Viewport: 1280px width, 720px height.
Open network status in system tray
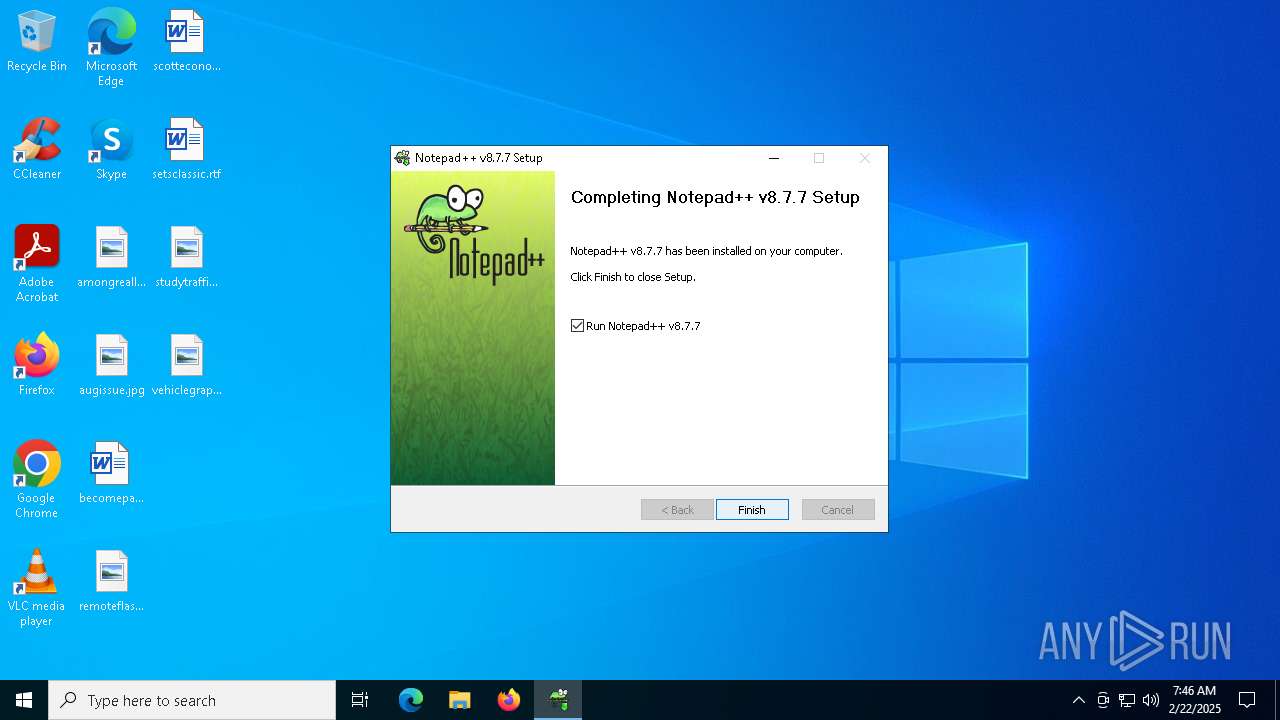point(1127,700)
